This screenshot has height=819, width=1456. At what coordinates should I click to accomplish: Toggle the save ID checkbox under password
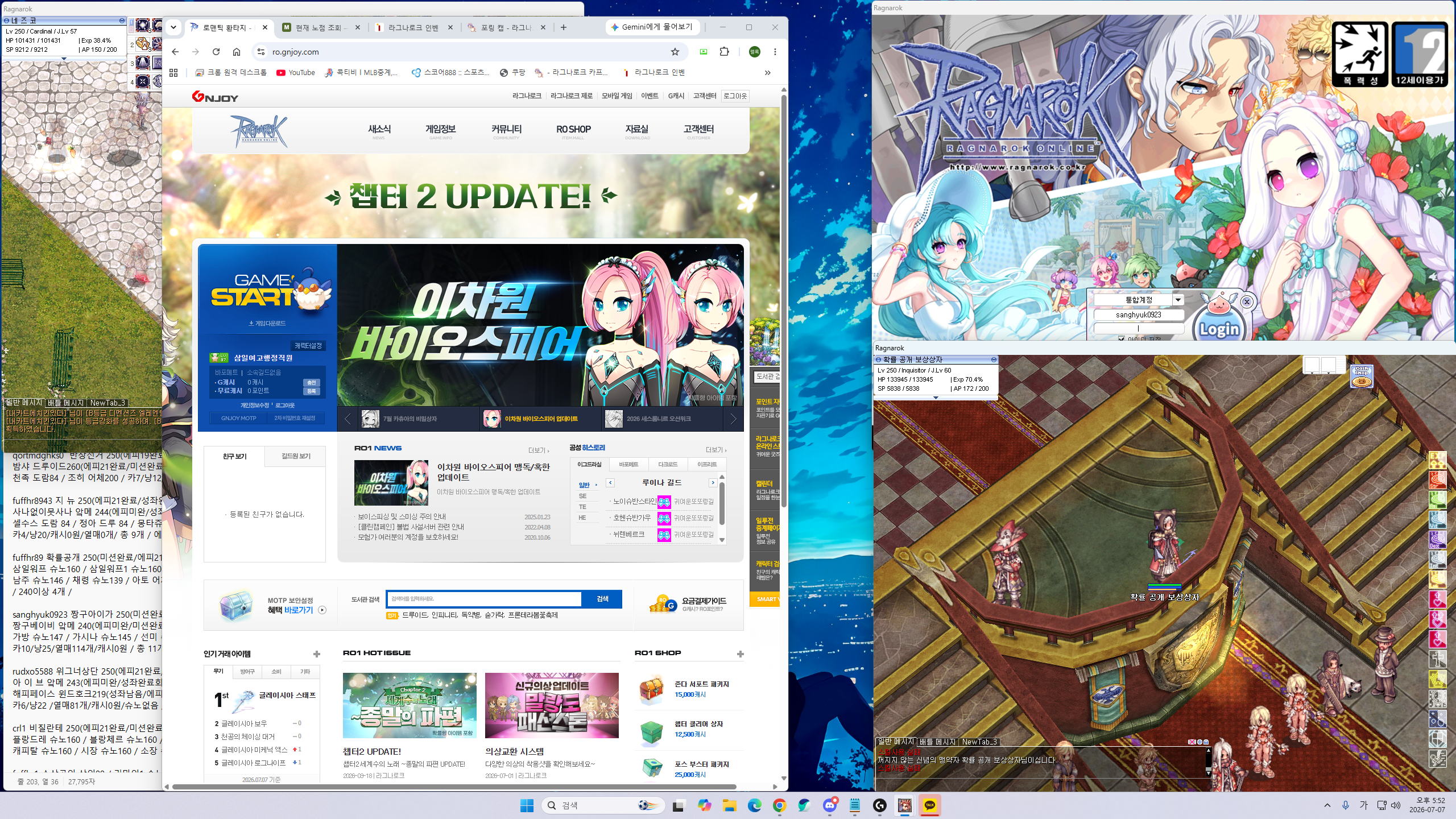click(1121, 339)
